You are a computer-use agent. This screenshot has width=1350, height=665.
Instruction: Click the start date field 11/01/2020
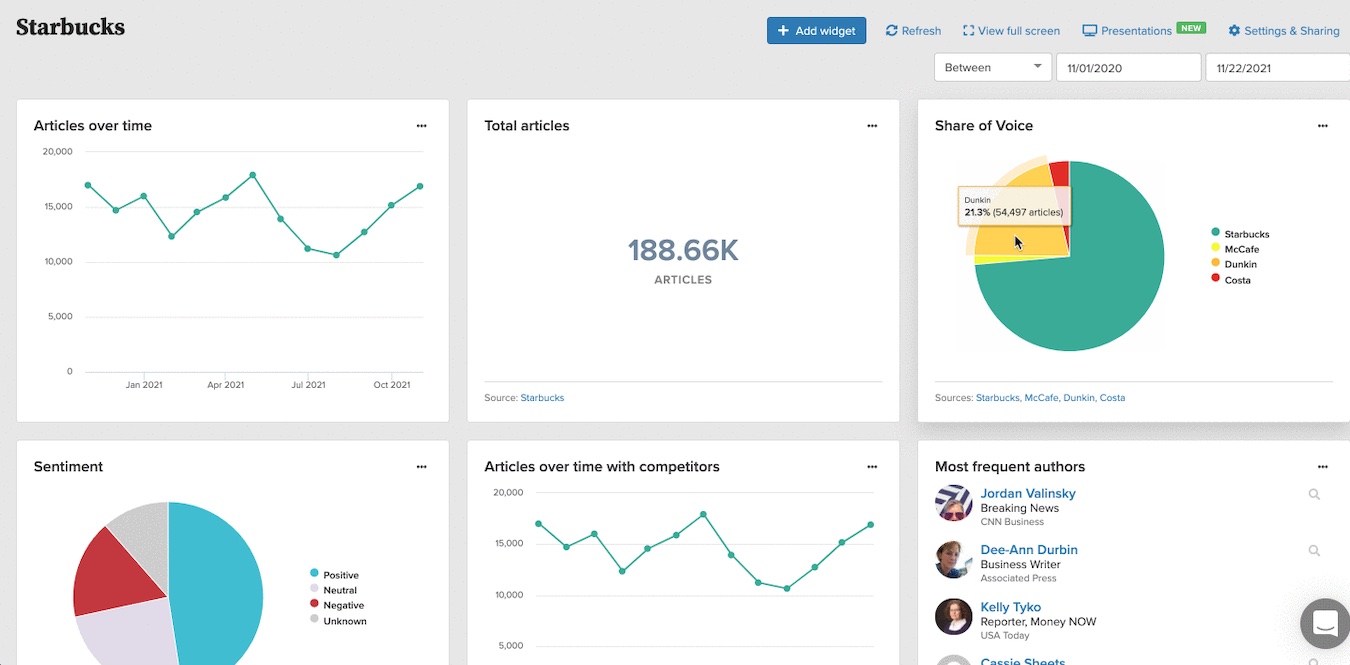pos(1128,68)
